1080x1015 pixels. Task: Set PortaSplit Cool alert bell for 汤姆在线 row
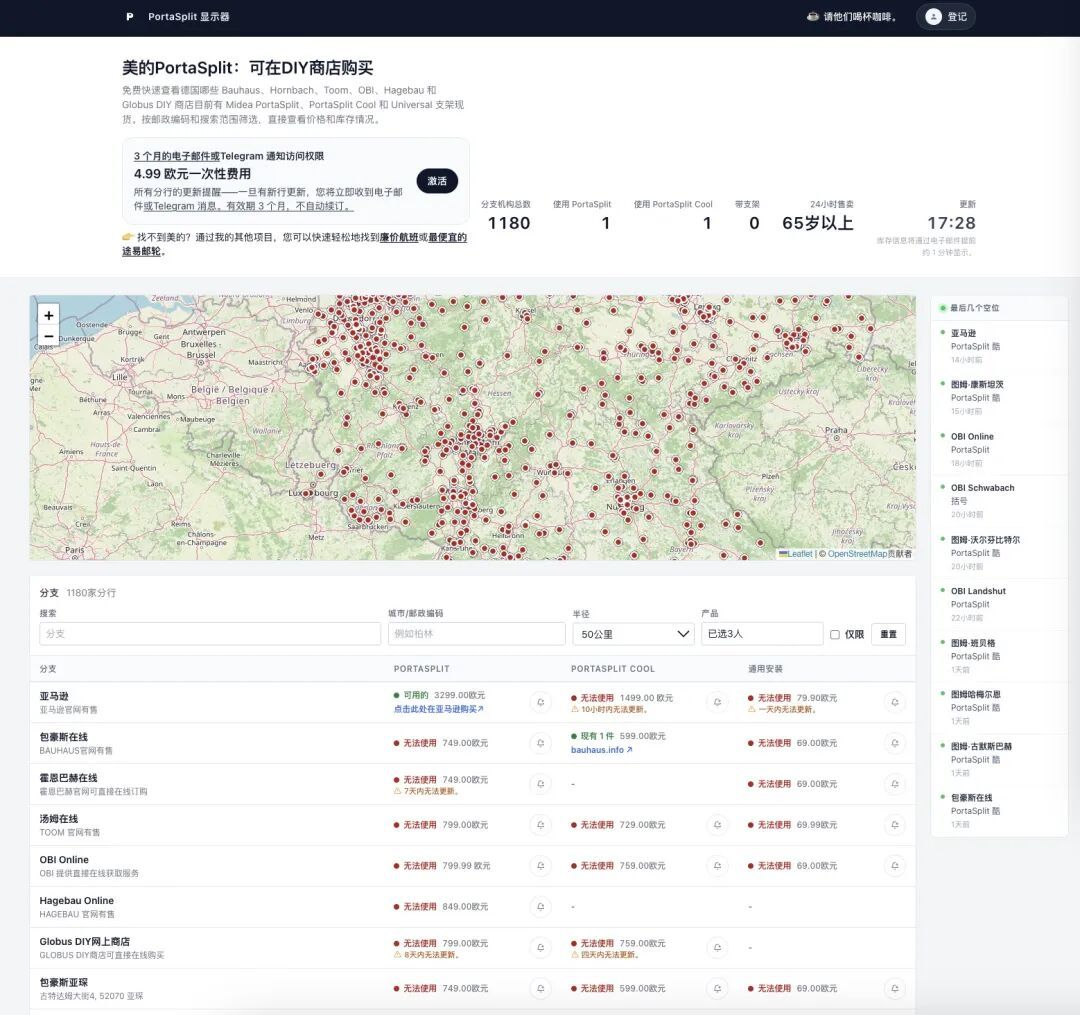coord(717,825)
